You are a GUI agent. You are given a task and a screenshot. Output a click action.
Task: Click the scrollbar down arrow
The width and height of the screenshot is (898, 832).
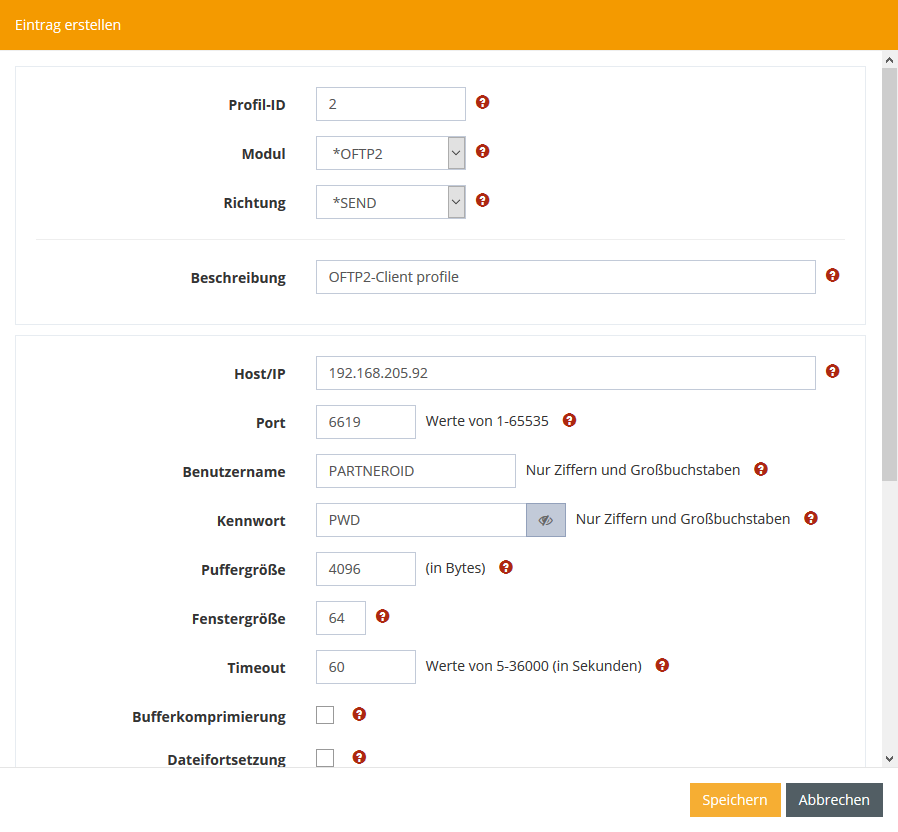(x=889, y=759)
